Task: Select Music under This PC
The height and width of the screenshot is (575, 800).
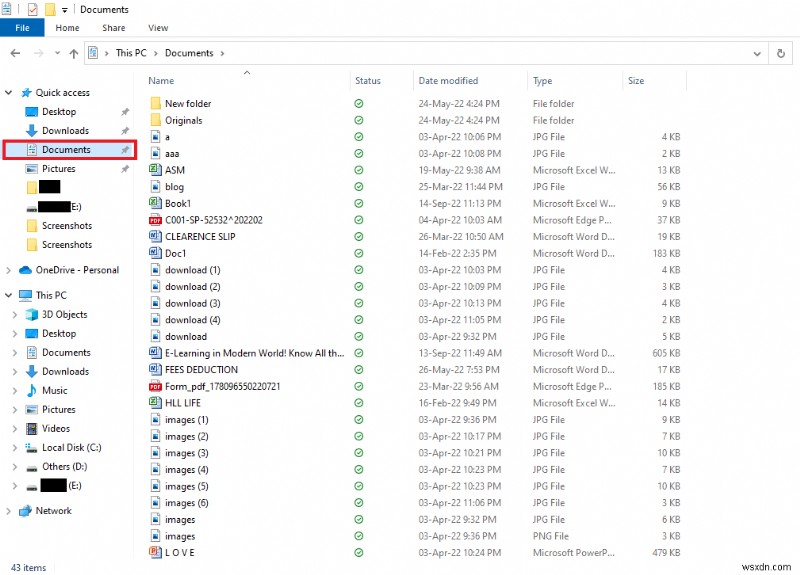Action: [x=55, y=390]
